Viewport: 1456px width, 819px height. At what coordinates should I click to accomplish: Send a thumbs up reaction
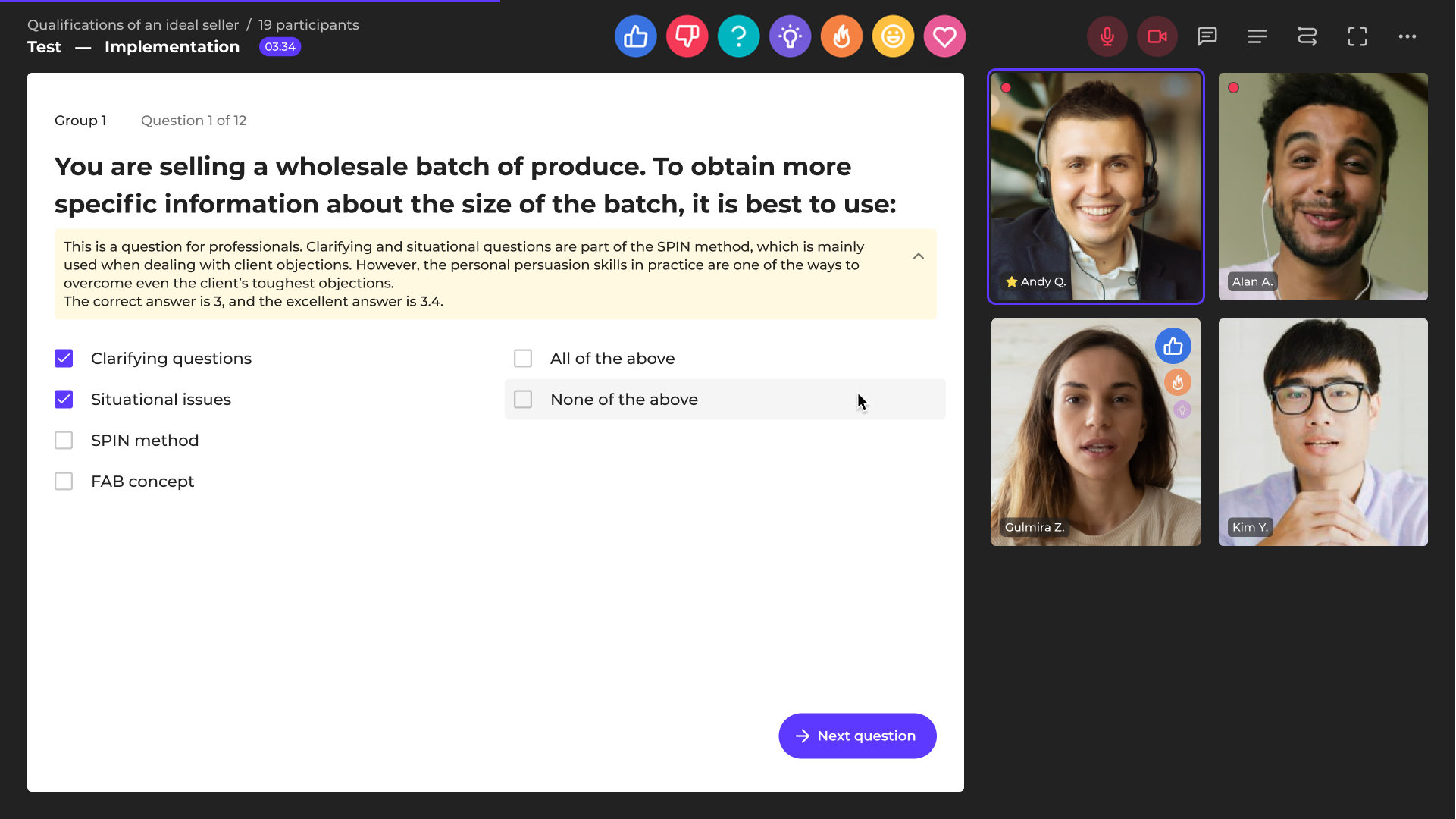point(635,36)
